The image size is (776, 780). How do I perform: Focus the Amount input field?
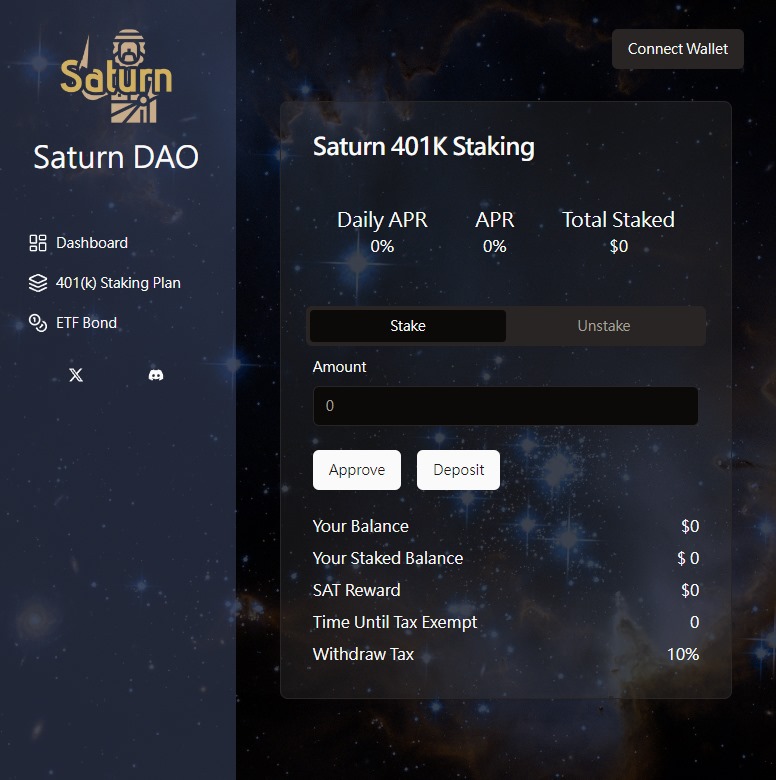(x=505, y=406)
